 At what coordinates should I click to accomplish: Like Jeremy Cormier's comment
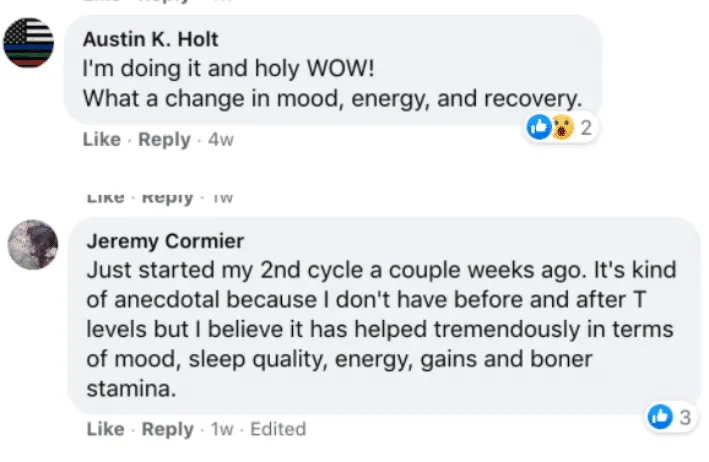[x=105, y=429]
